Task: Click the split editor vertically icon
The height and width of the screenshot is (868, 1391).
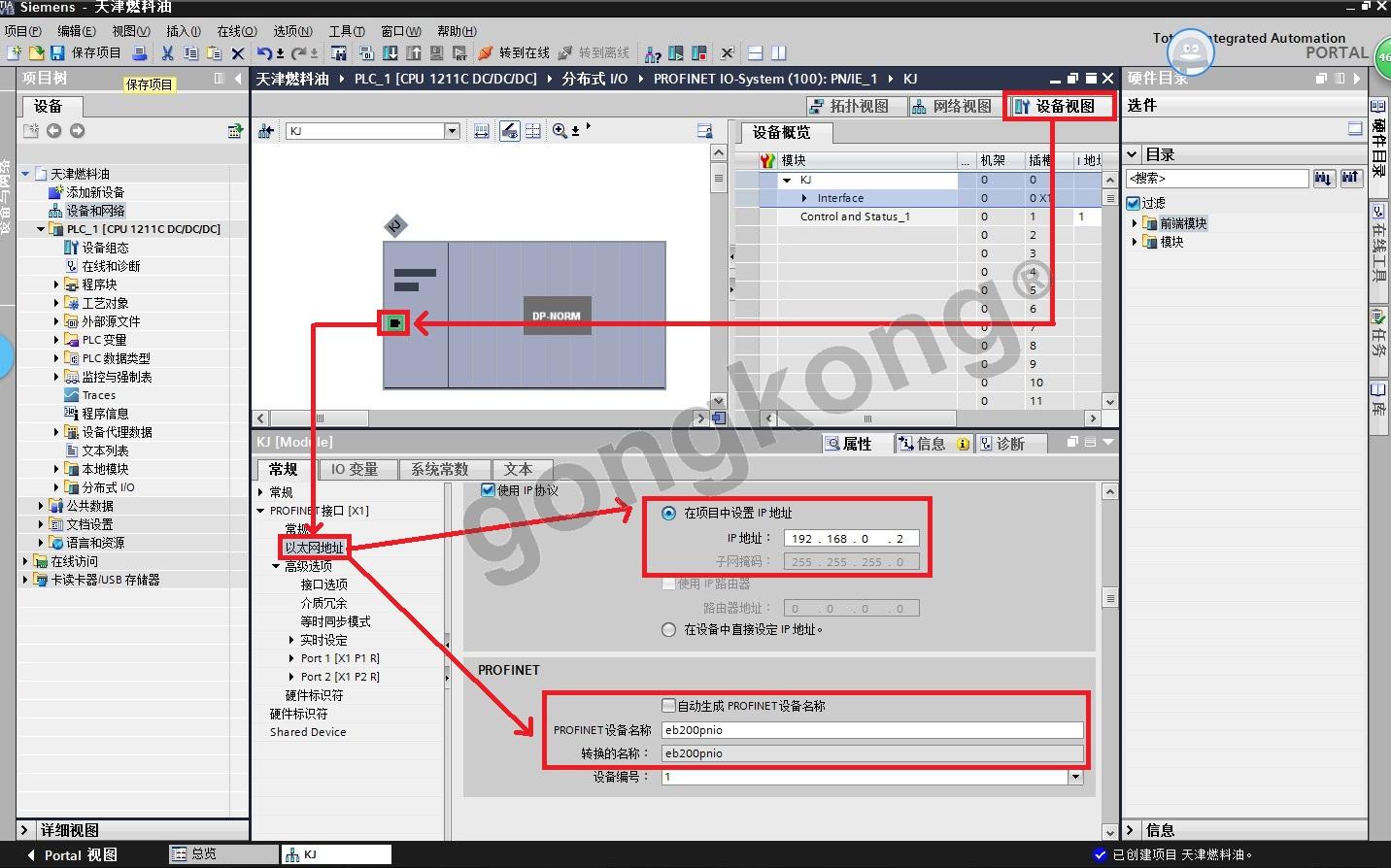Action: coord(778,52)
